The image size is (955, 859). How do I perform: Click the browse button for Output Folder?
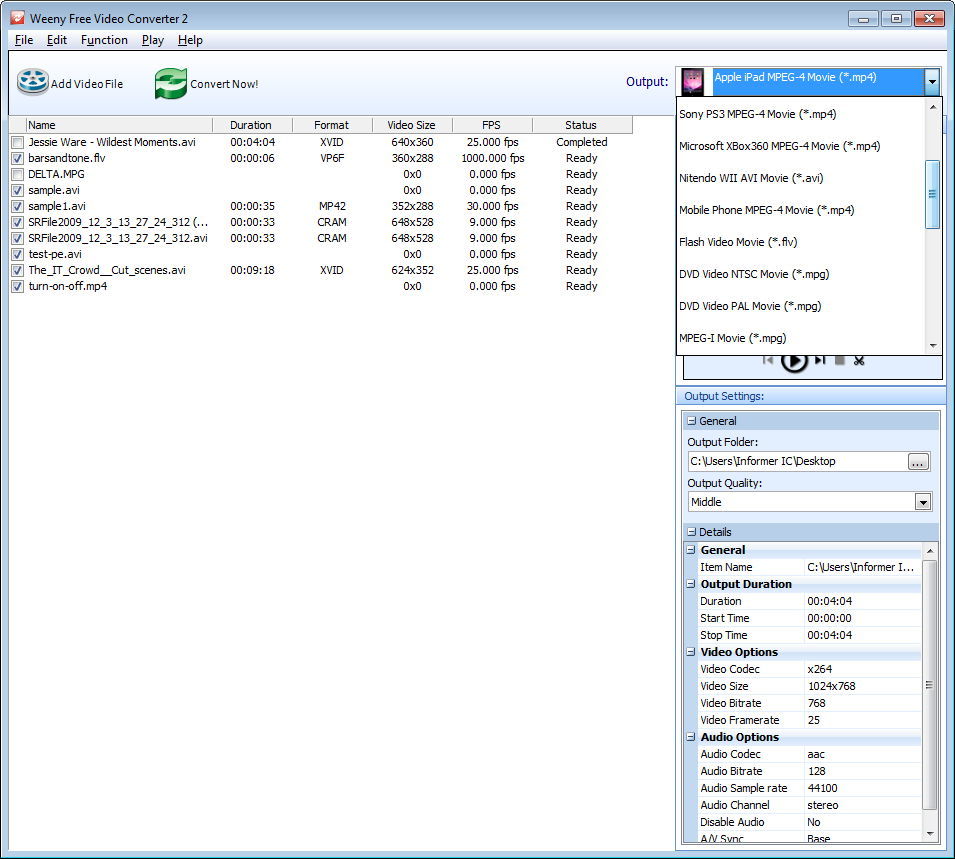coord(917,462)
